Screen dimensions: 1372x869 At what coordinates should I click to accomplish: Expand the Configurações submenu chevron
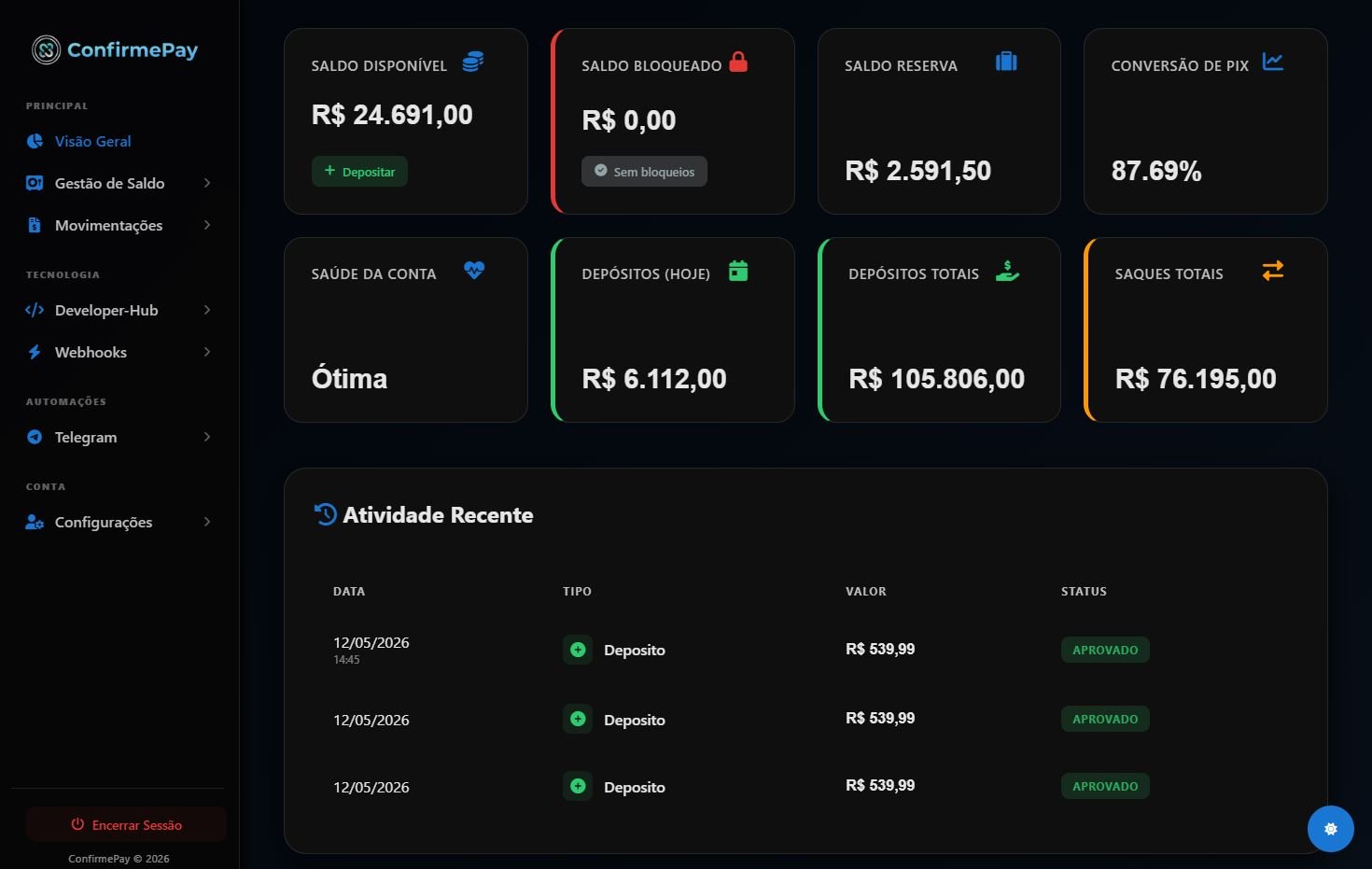pyautogui.click(x=207, y=522)
